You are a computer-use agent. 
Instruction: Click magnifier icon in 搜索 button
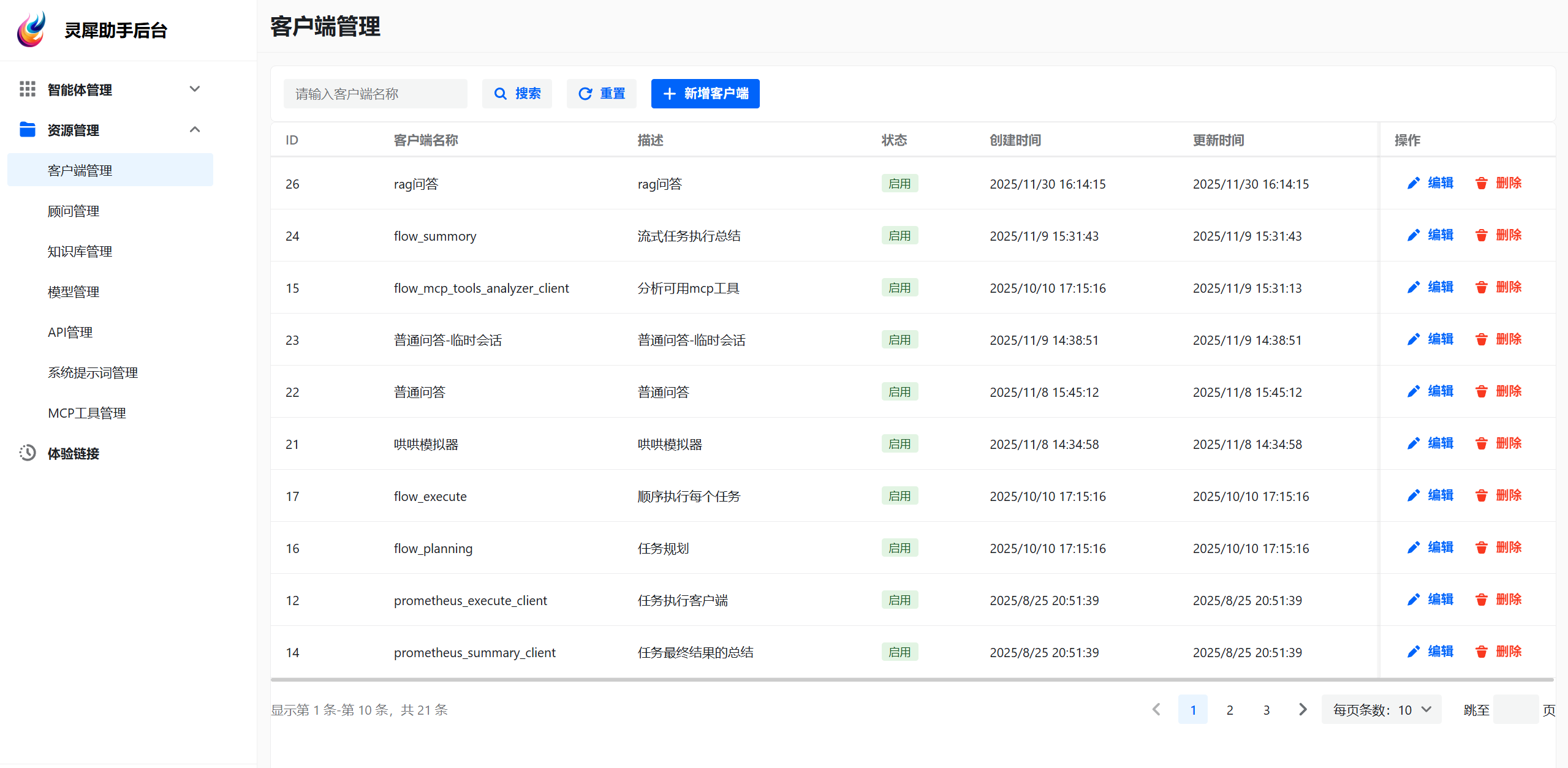pos(501,94)
